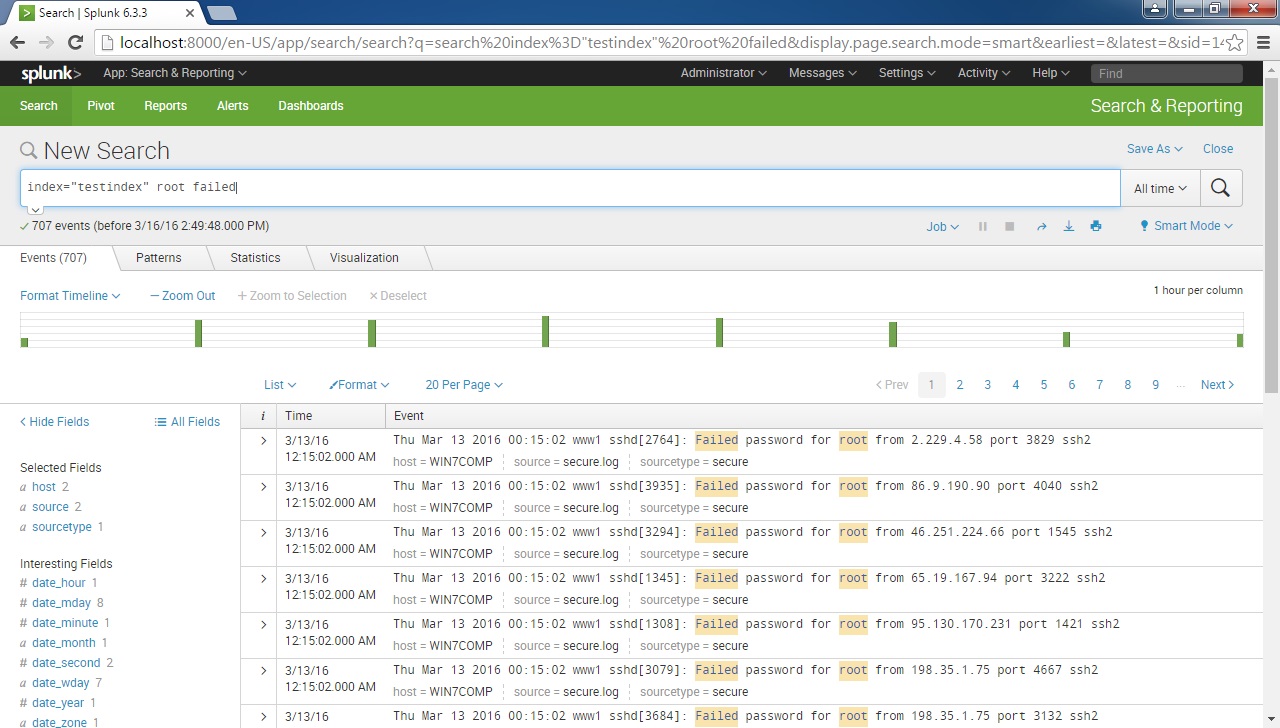Switch the results view from List
The width and height of the screenshot is (1280, 728).
(279, 384)
